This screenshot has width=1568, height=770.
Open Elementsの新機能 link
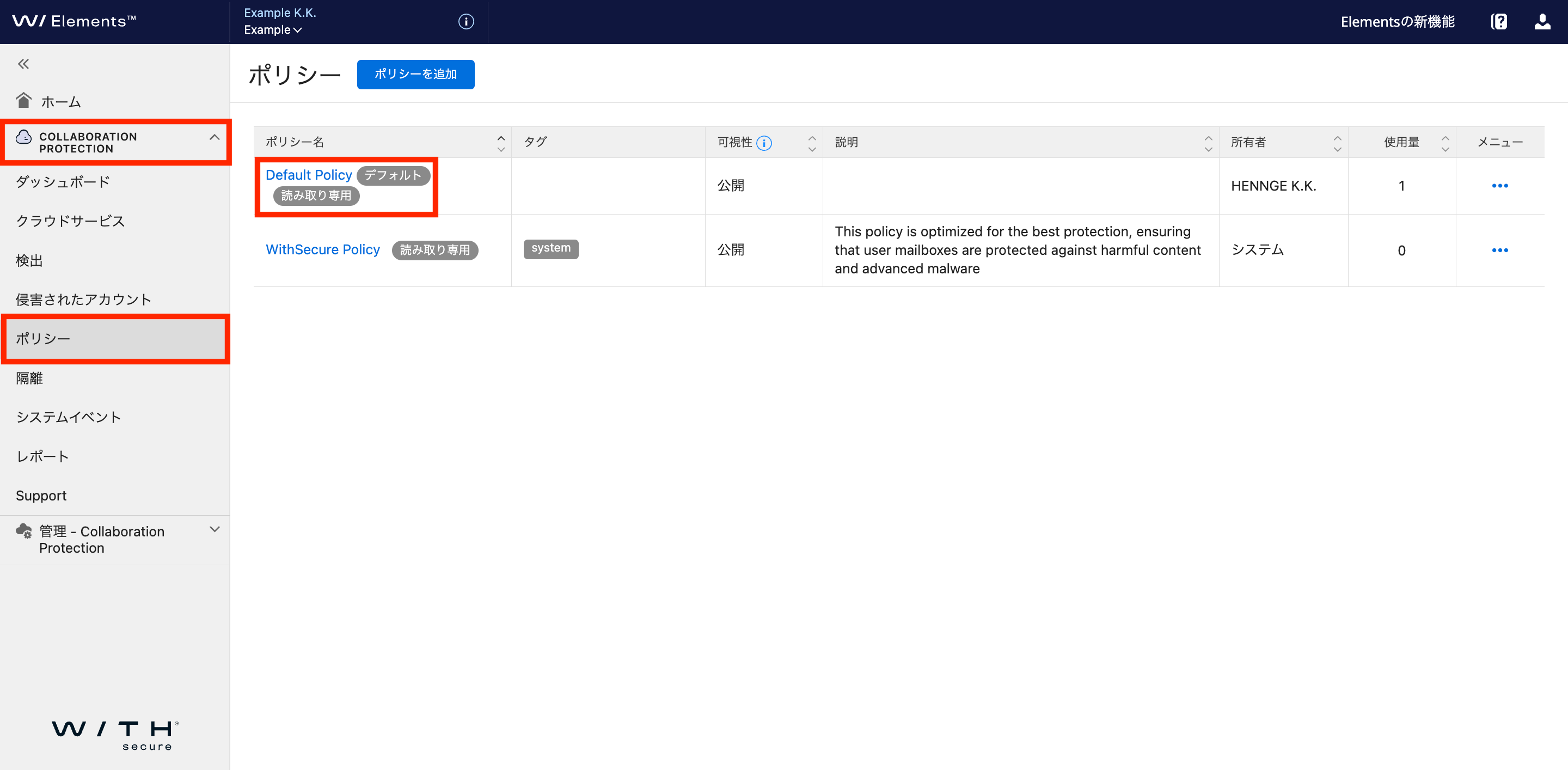point(1398,22)
